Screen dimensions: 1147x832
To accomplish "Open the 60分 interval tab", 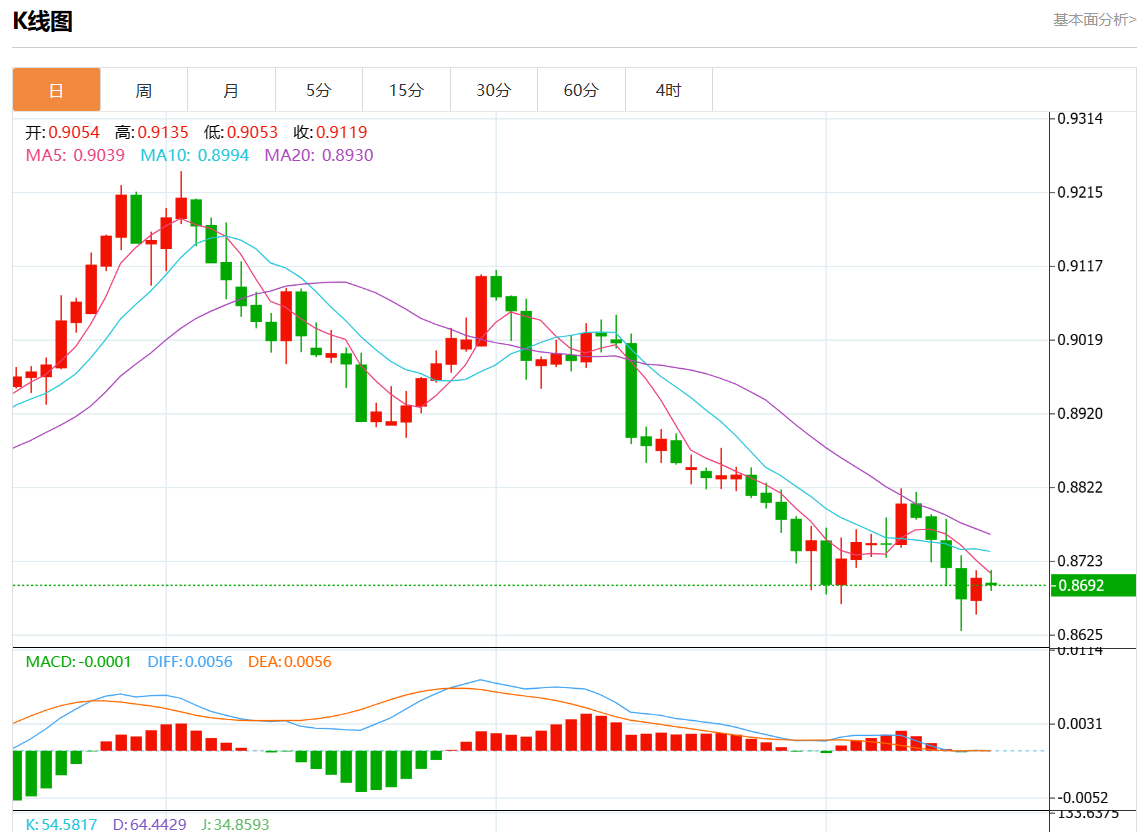I will tap(581, 90).
